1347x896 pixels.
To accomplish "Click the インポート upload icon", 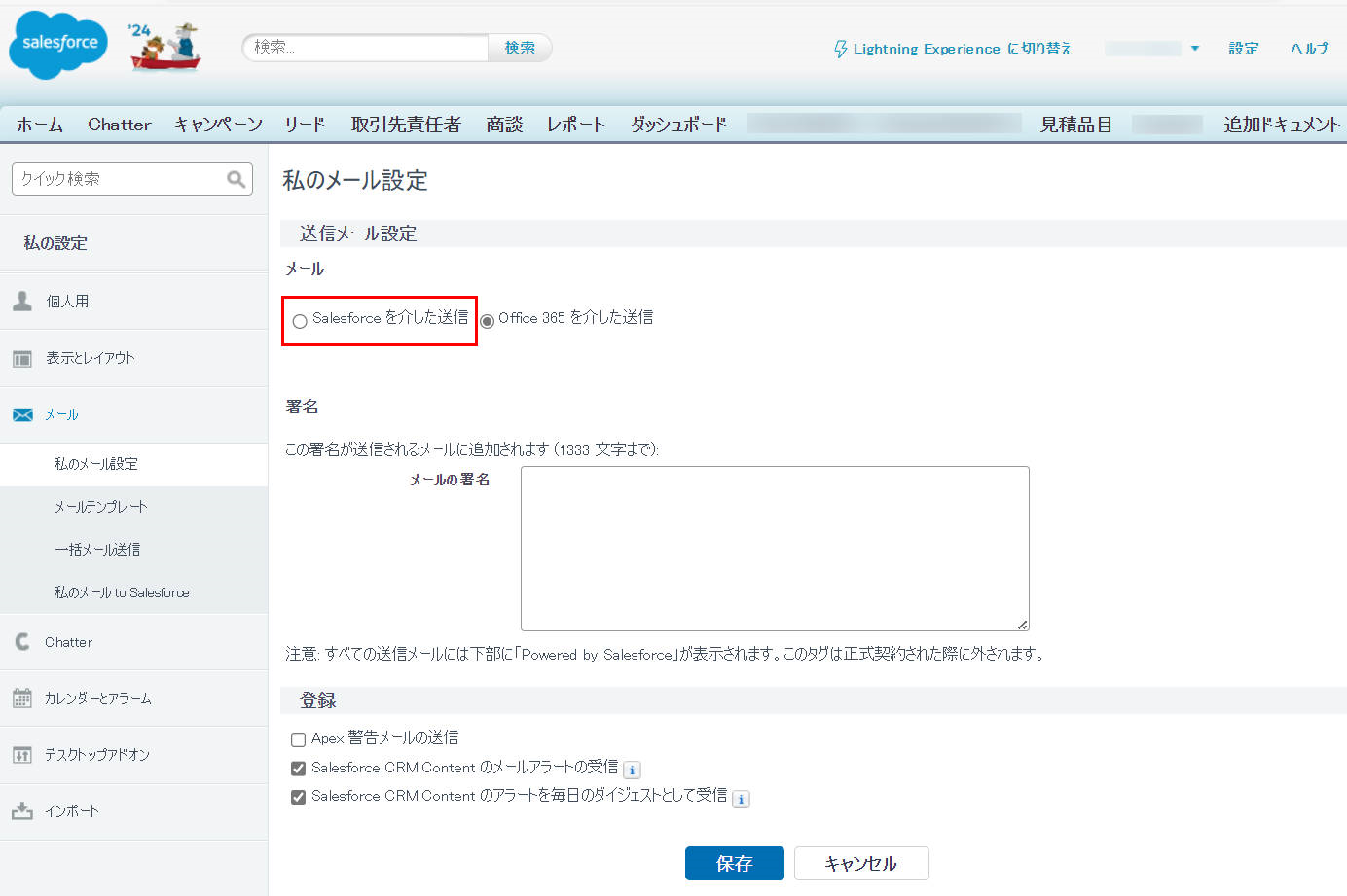I will (x=21, y=810).
